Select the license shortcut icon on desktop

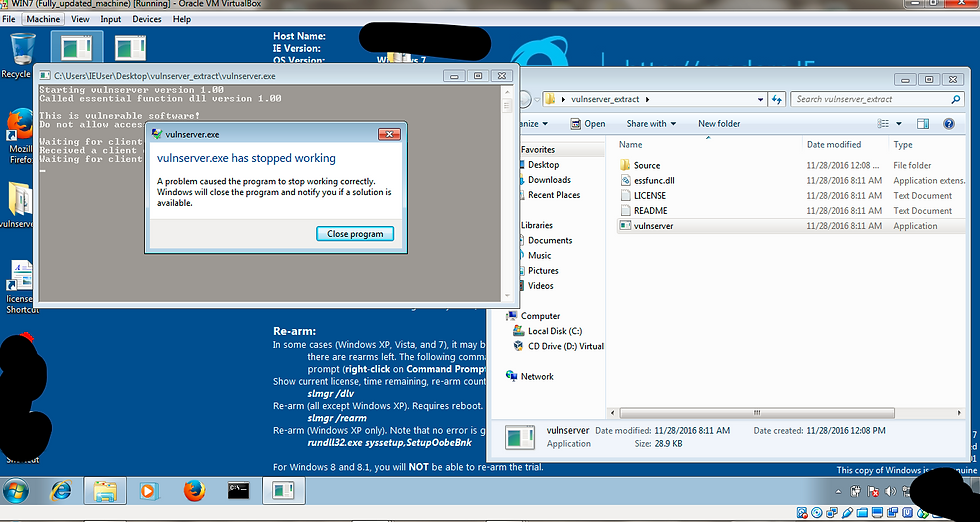[21, 286]
